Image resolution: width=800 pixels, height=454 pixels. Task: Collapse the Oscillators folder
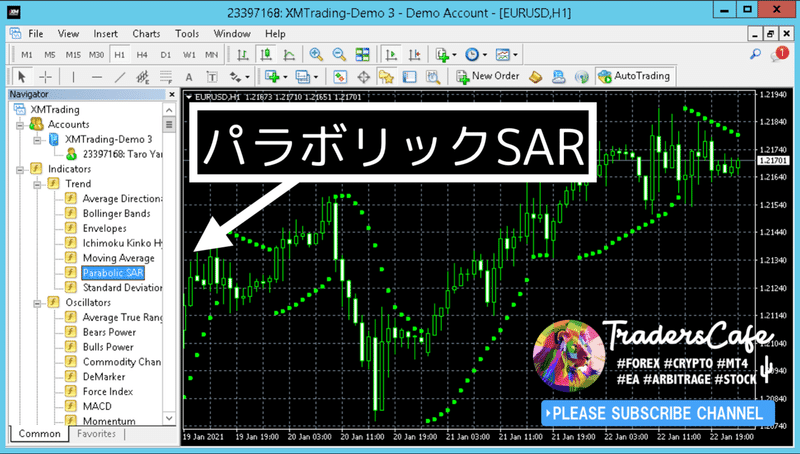(x=37, y=303)
